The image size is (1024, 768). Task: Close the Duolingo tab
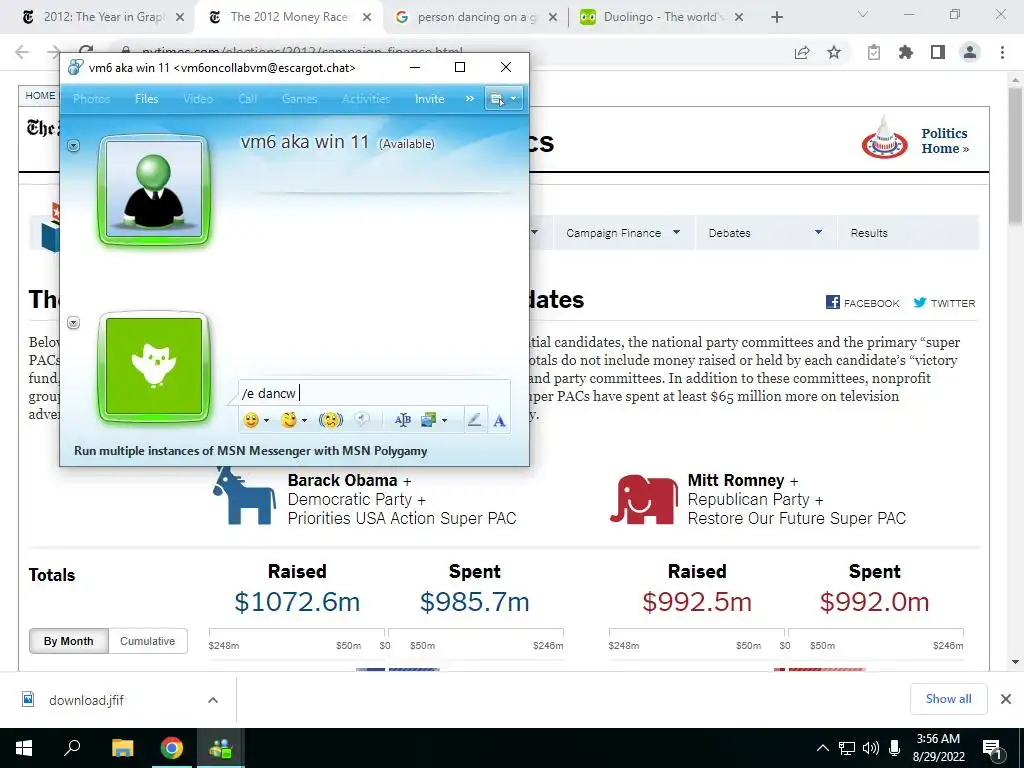tap(739, 17)
